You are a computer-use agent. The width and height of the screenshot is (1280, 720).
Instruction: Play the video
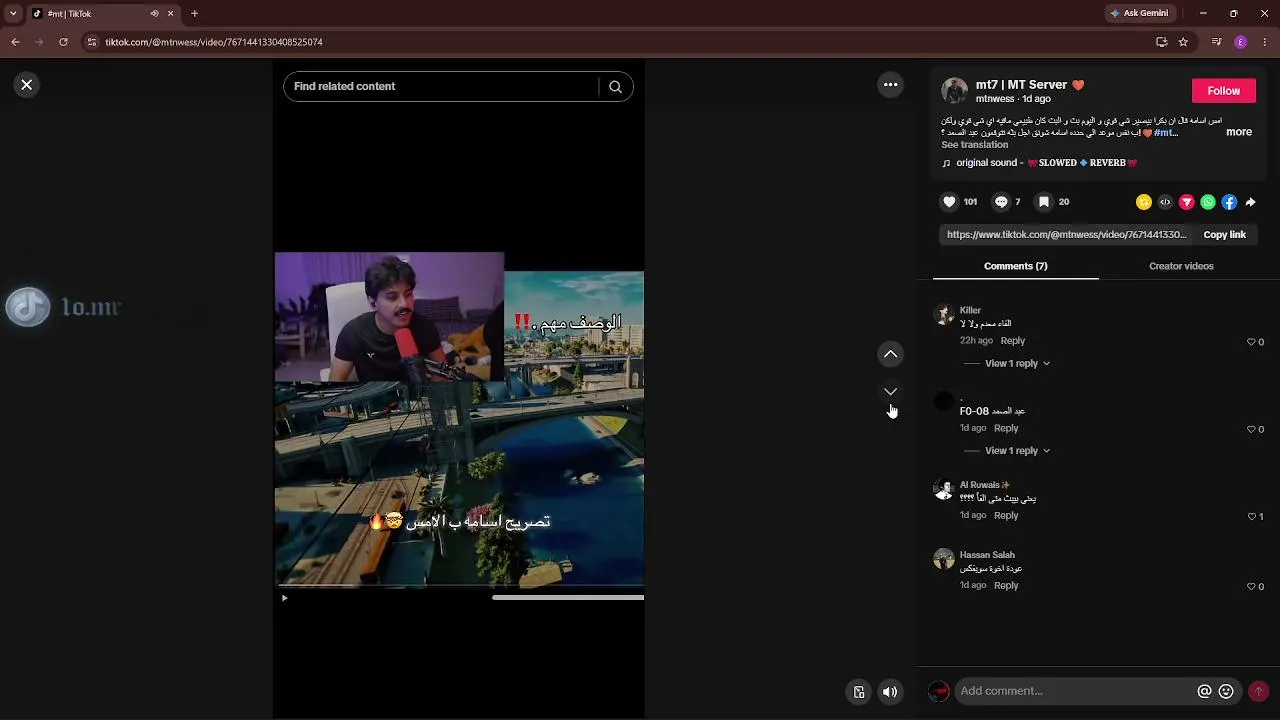point(284,598)
